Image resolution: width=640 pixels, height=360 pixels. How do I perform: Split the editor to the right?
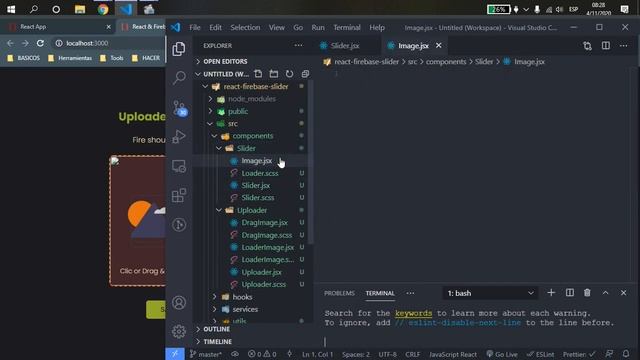point(606,46)
